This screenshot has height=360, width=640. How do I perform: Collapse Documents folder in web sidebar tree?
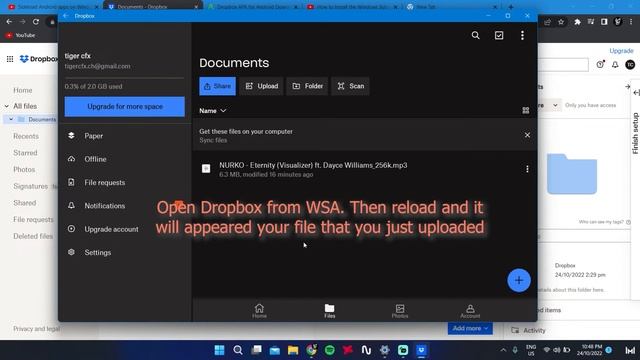click(11, 120)
